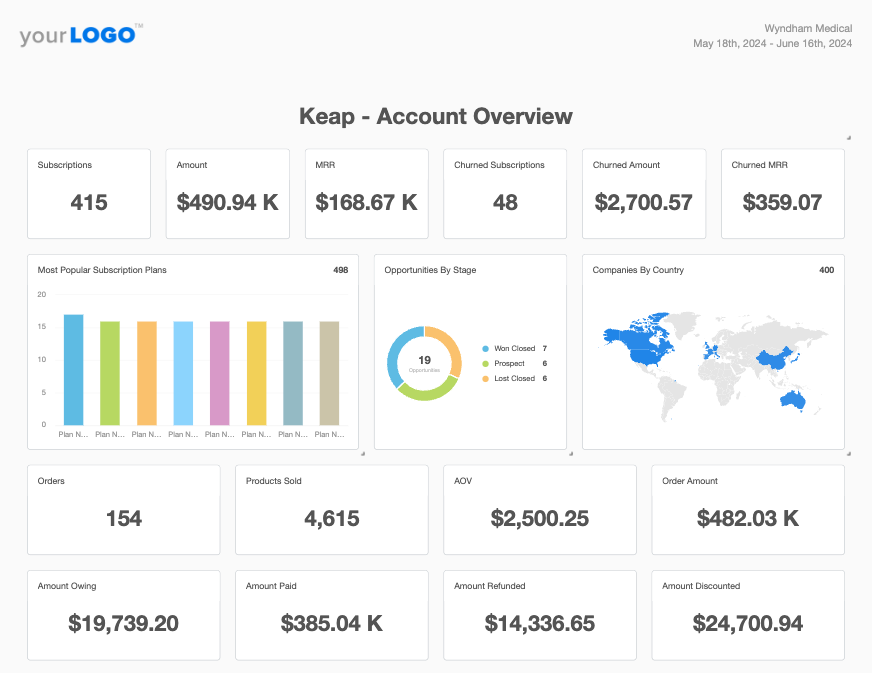872x673 pixels.
Task: Click the Lost Closed legend orange dot
Action: 486,379
